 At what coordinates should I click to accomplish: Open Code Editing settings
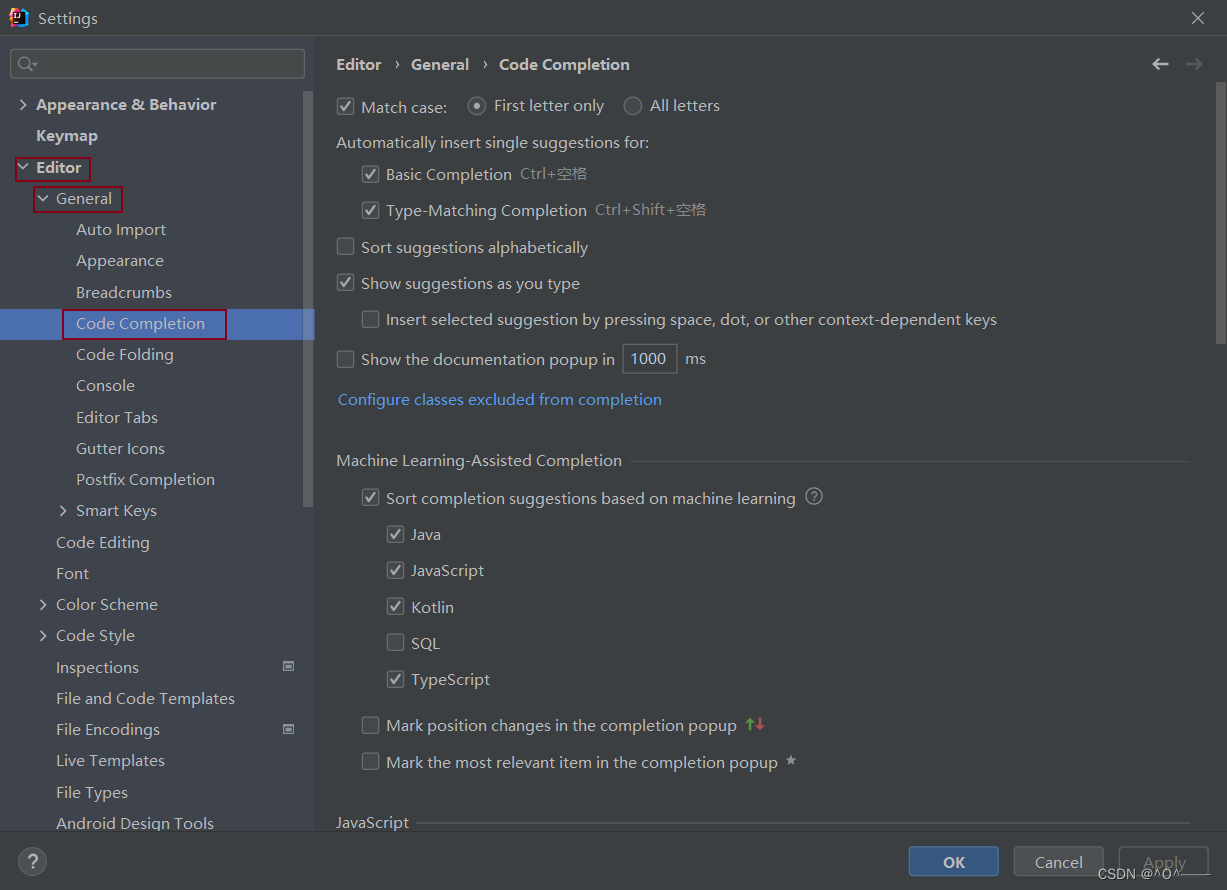point(103,542)
